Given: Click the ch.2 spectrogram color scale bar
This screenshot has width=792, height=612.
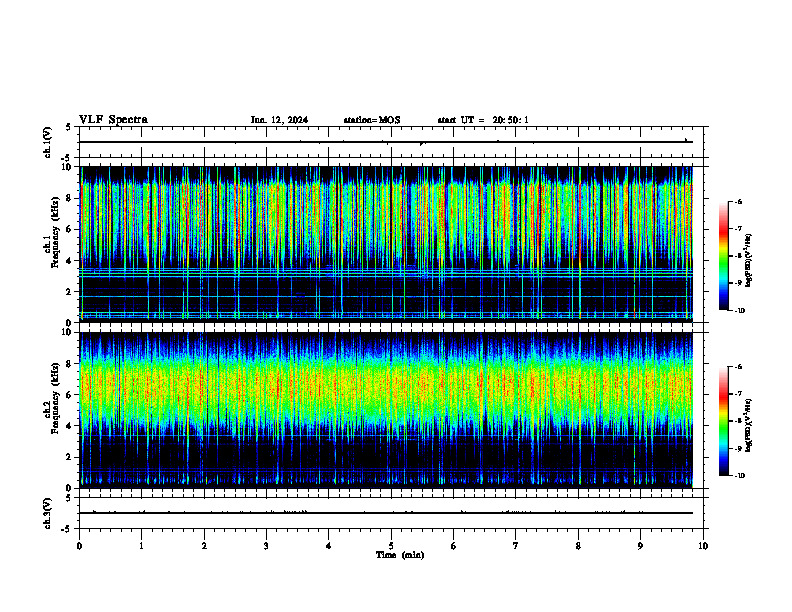Looking at the screenshot, I should pyautogui.click(x=724, y=421).
